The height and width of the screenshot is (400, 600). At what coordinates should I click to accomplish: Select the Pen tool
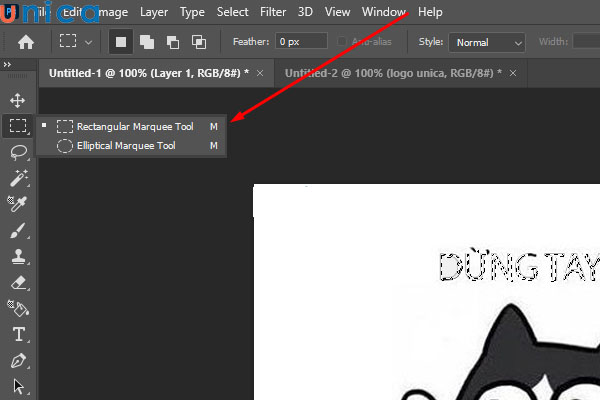click(18, 361)
